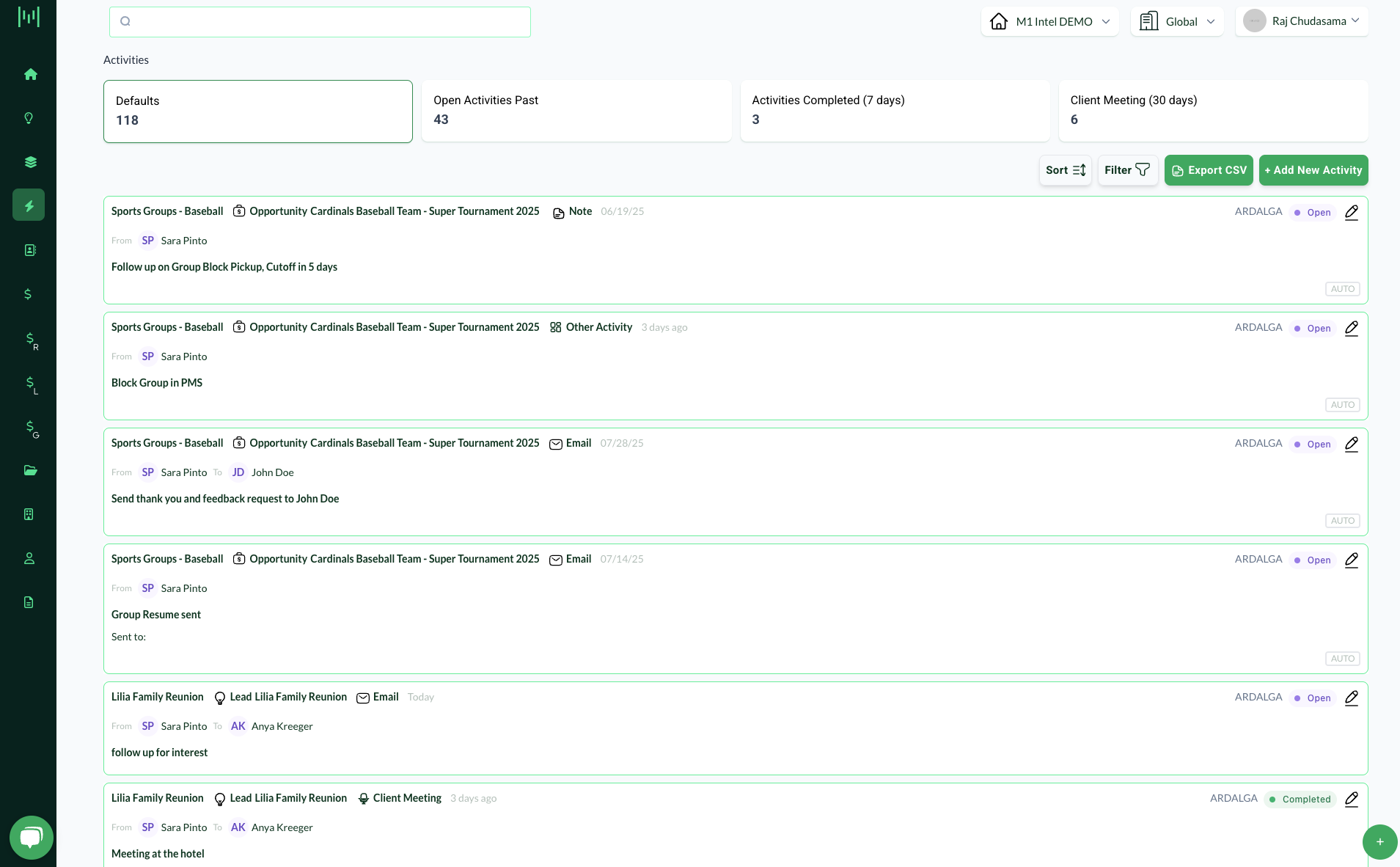This screenshot has width=1400, height=867.
Task: Open the folder icon in sidebar
Action: point(30,470)
